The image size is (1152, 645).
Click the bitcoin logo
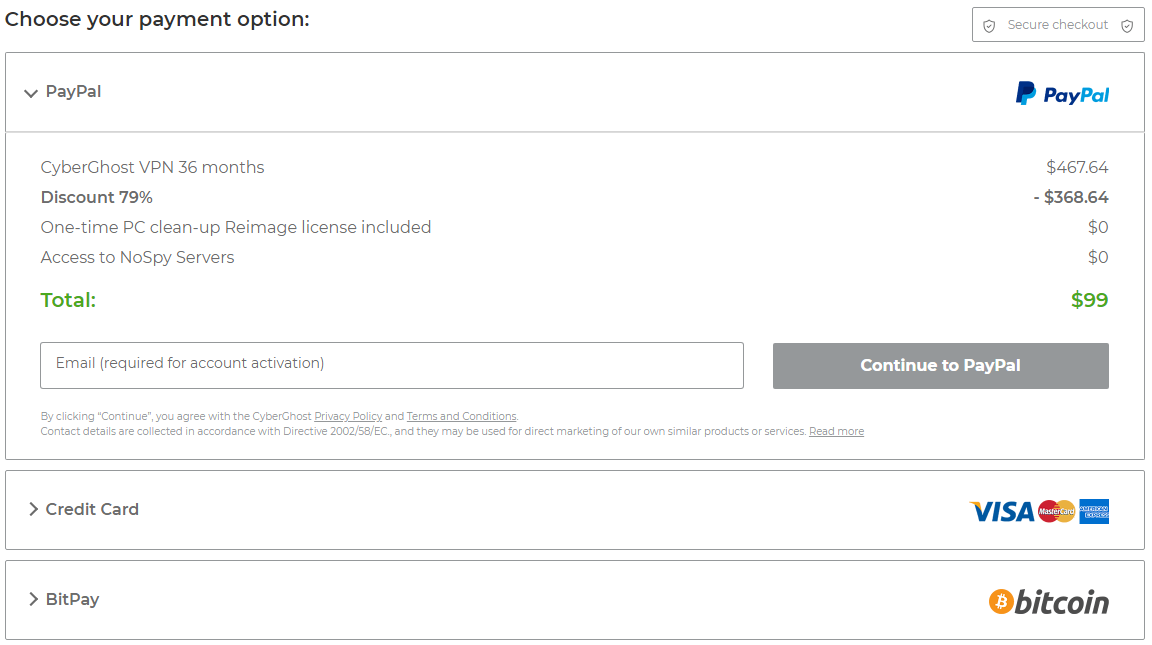pyautogui.click(x=1049, y=602)
